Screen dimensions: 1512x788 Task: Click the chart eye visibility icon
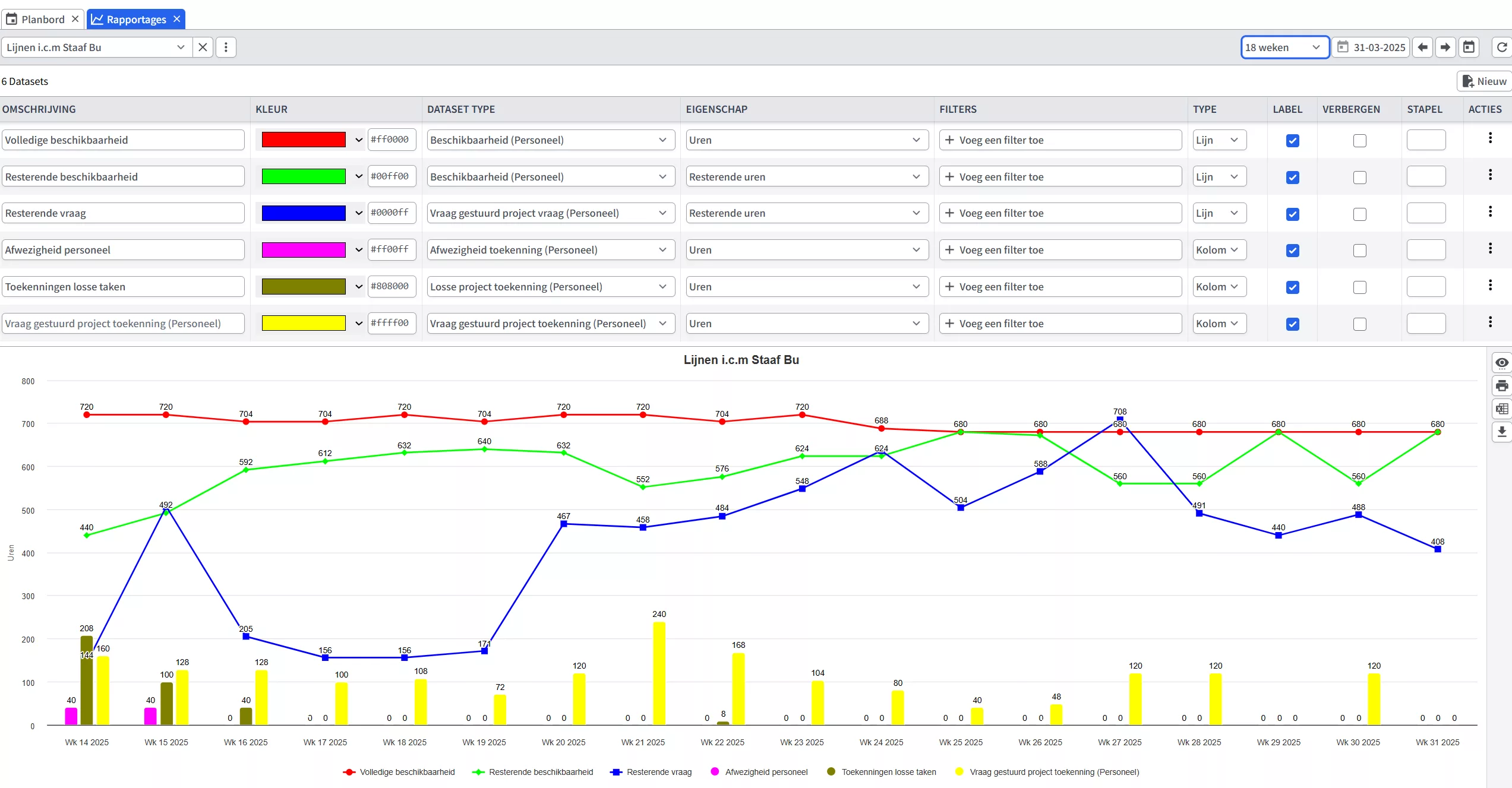[x=1501, y=363]
